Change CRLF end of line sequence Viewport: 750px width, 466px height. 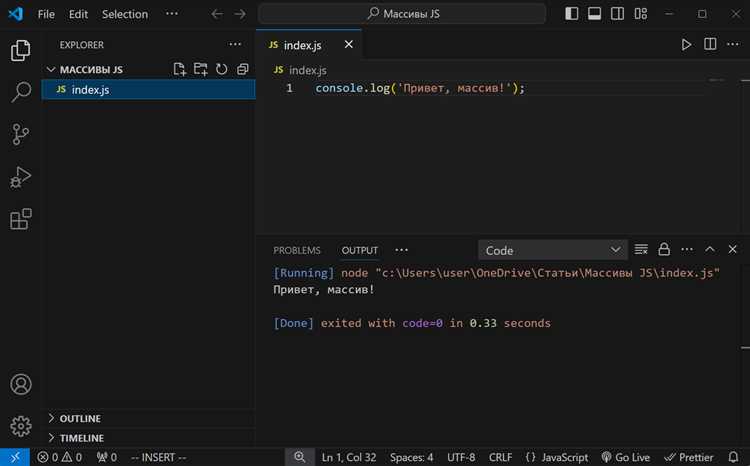coord(500,457)
